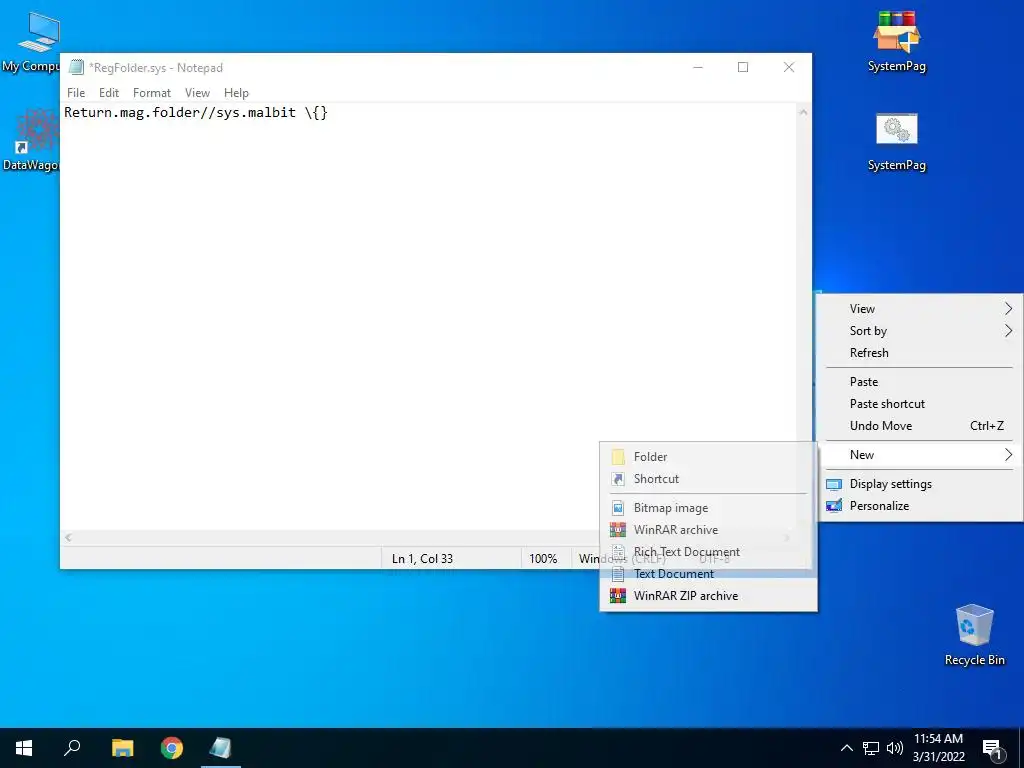The width and height of the screenshot is (1024, 768).
Task: Click the taskbar clock showing 11:54 AM
Action: point(938,748)
